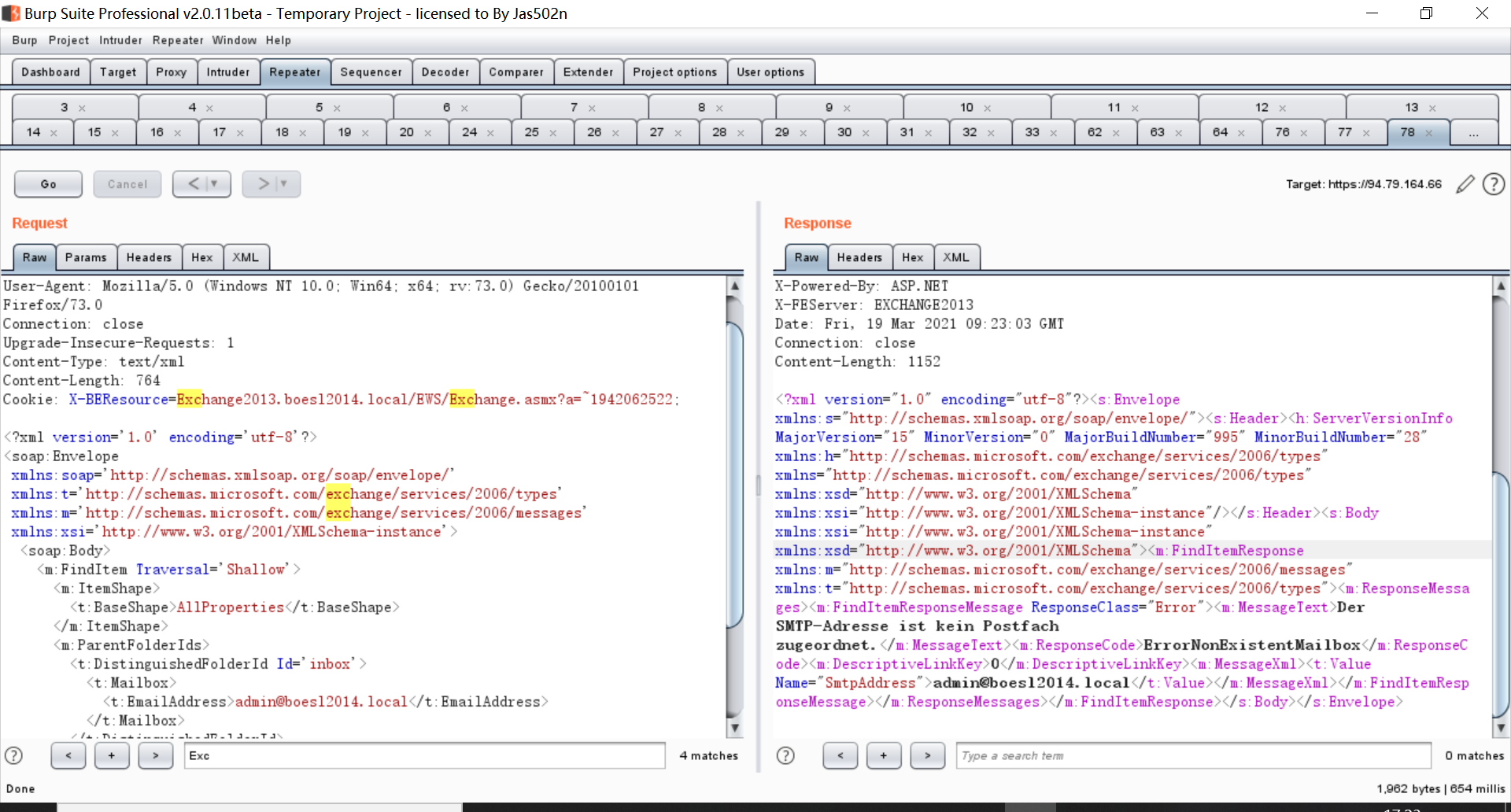This screenshot has height=812, width=1511.
Task: Show response Hex view
Action: point(913,257)
